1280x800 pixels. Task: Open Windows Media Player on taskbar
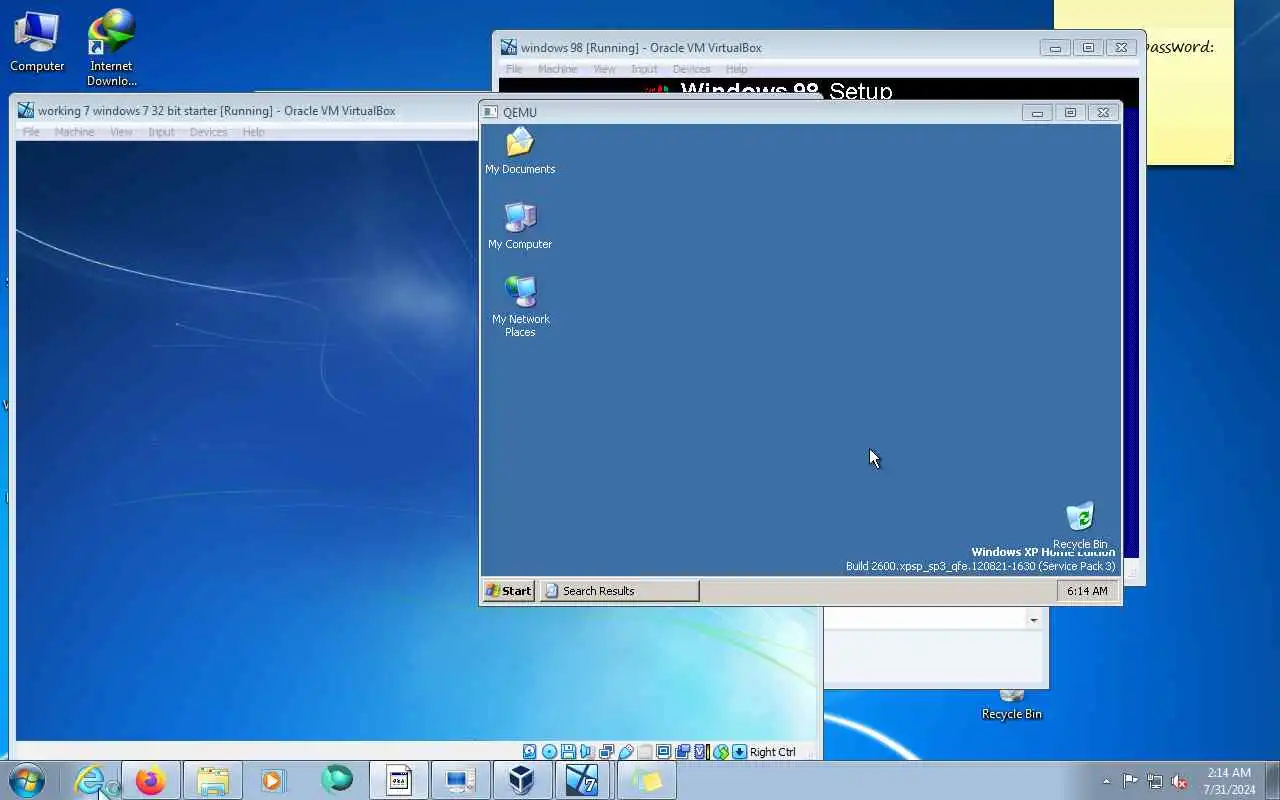274,780
